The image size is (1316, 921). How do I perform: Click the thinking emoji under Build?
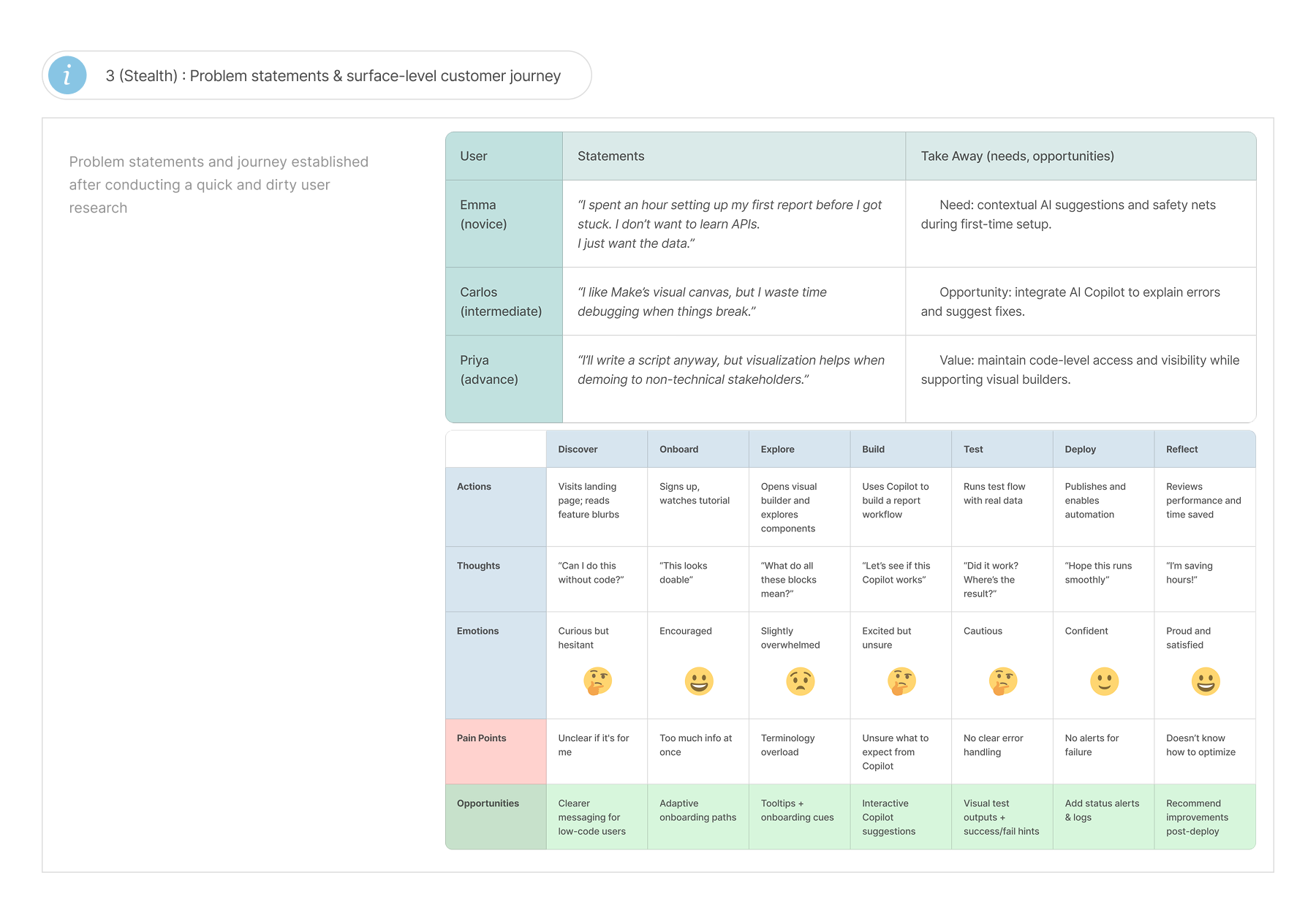coord(901,681)
